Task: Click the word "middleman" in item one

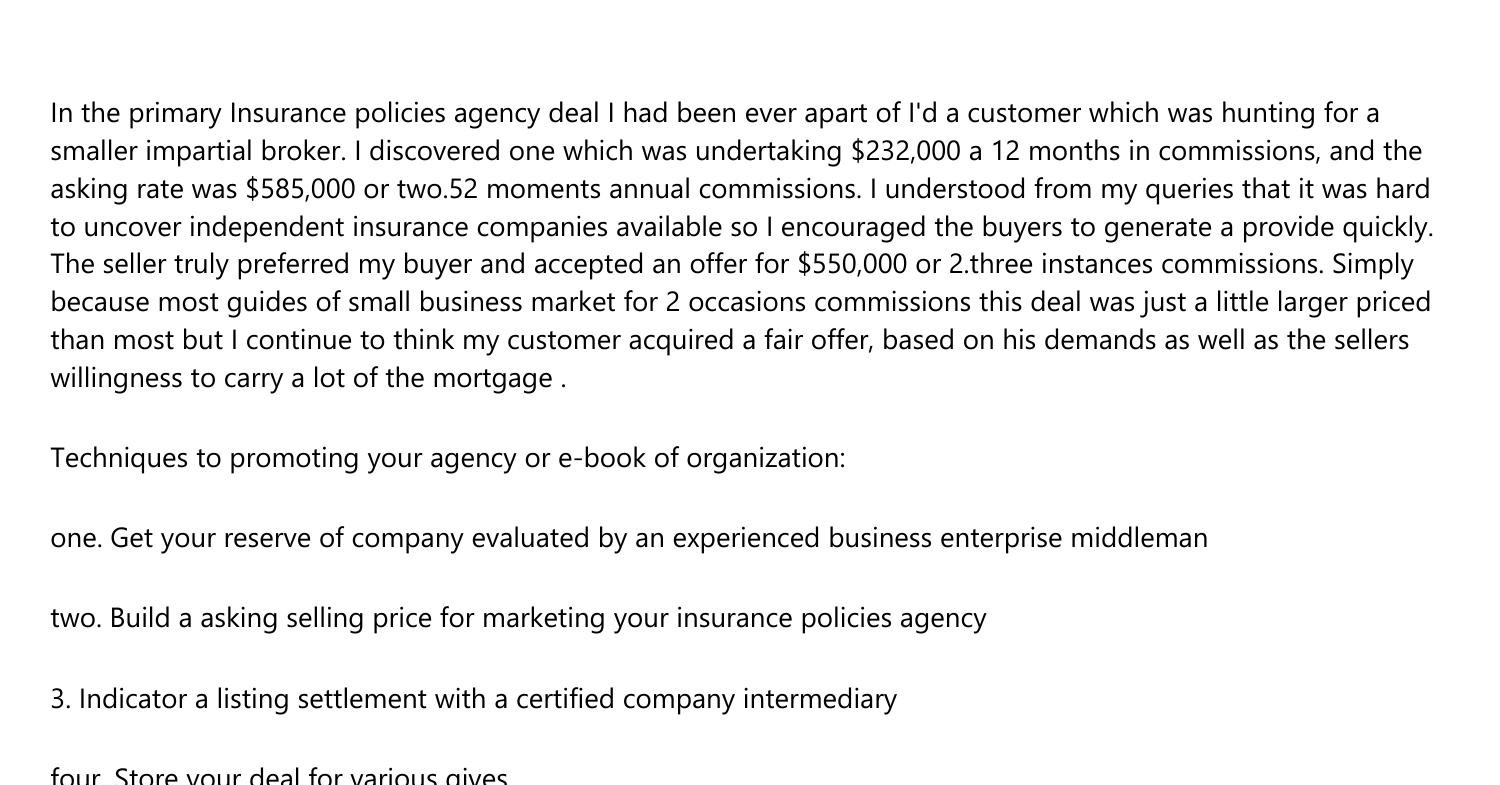Action: click(x=1139, y=538)
